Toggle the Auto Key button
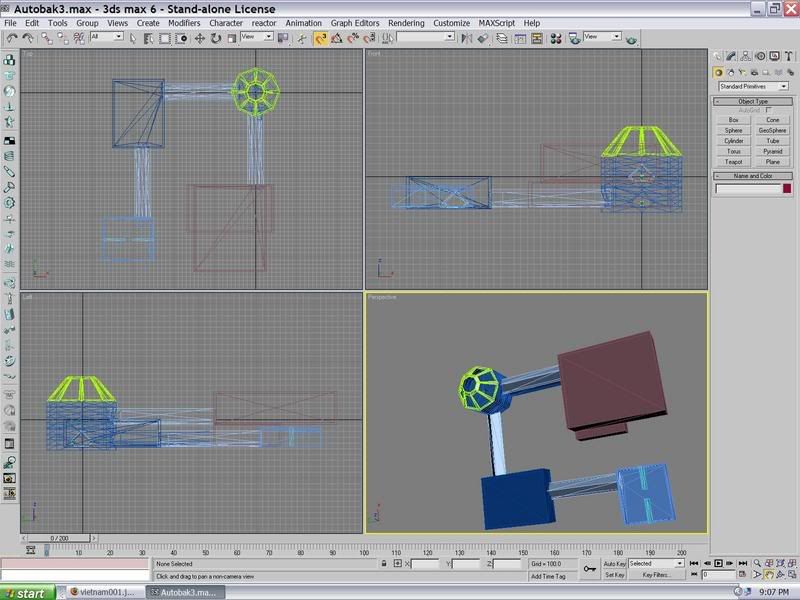Screen dimensions: 800x600 point(614,563)
